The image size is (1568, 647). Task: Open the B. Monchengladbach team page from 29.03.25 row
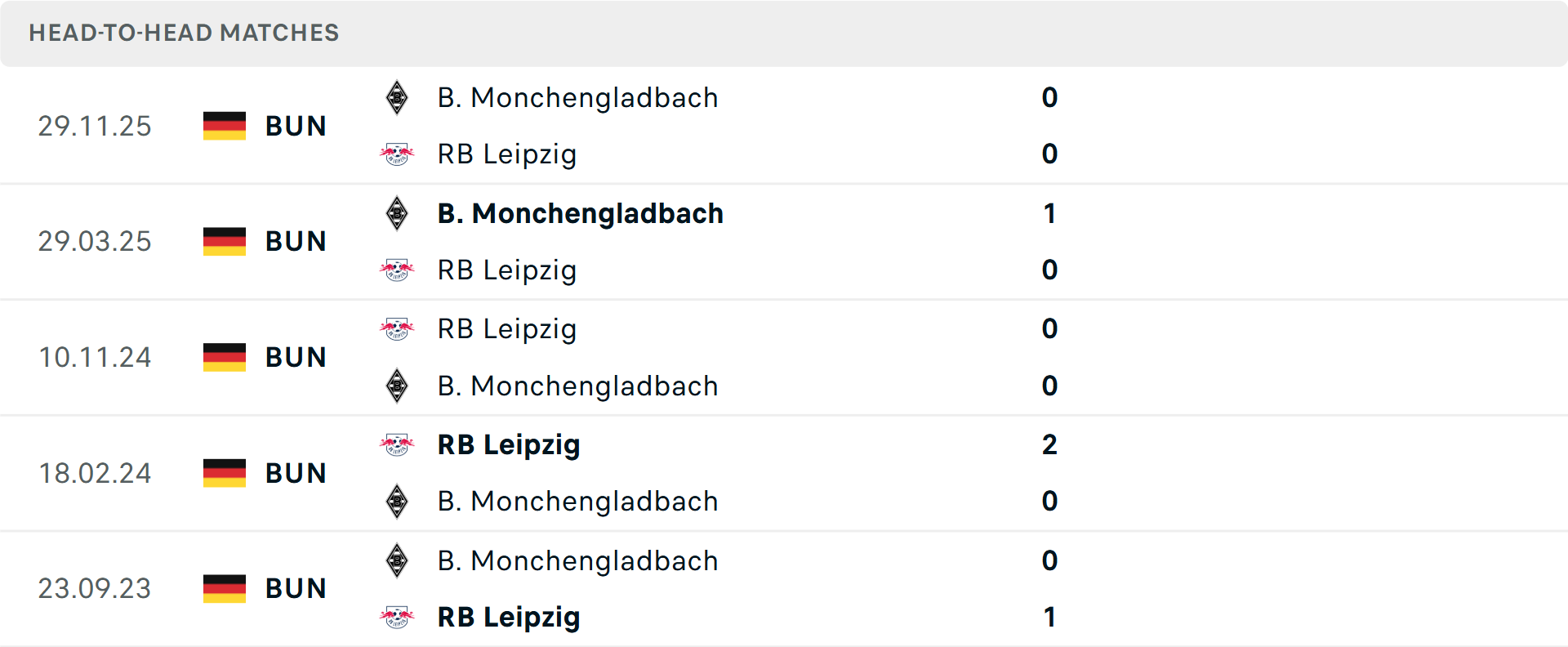580,213
